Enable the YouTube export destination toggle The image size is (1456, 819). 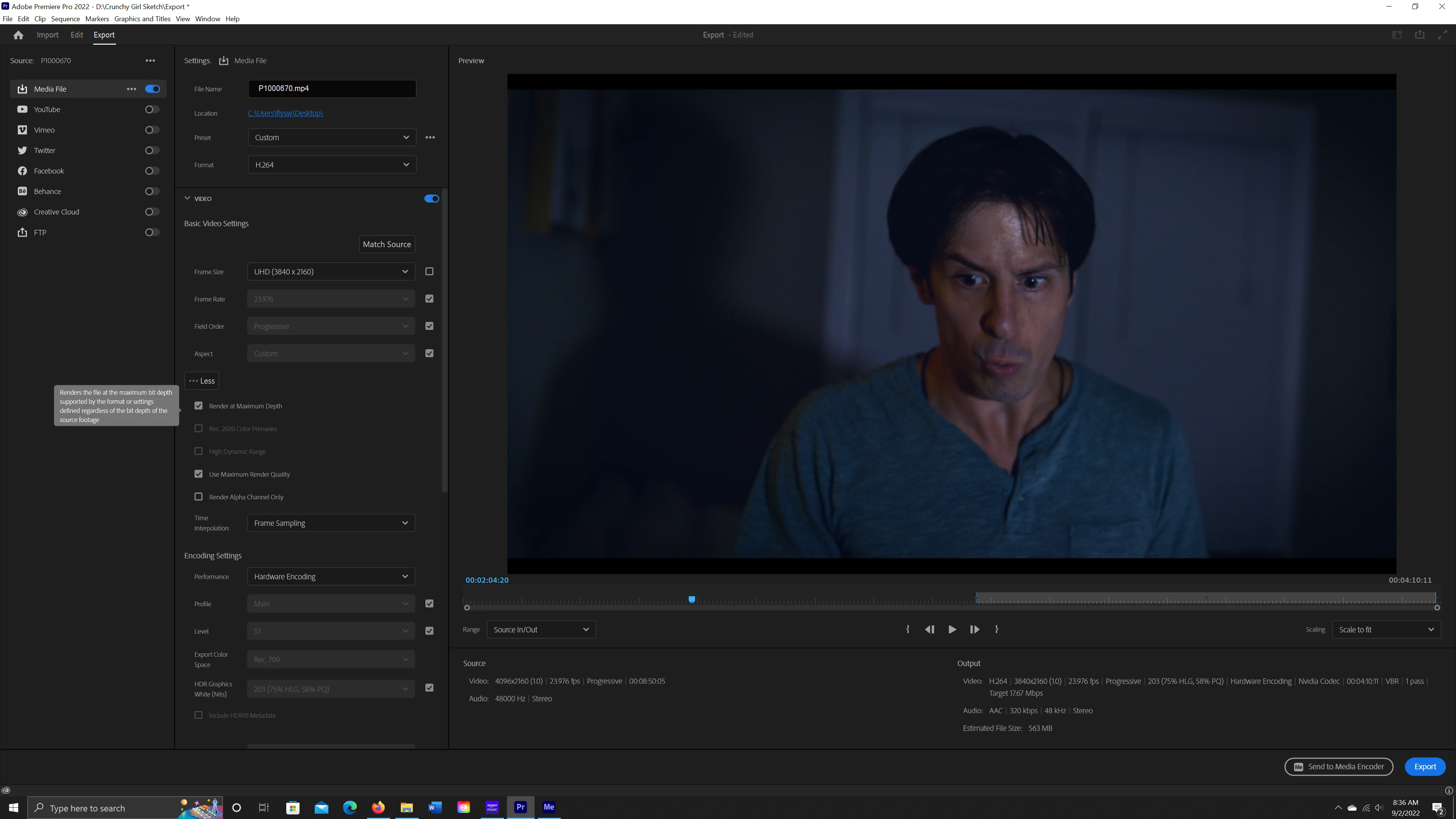(x=152, y=110)
